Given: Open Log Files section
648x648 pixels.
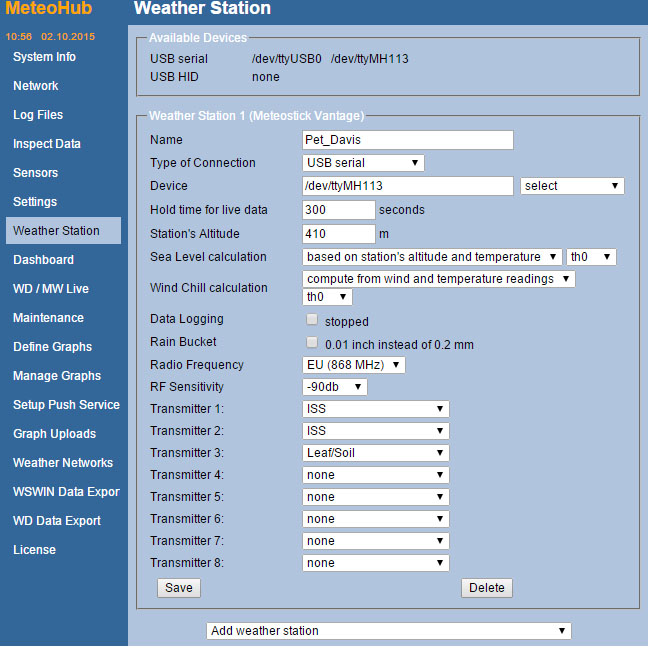Looking at the screenshot, I should [x=38, y=114].
